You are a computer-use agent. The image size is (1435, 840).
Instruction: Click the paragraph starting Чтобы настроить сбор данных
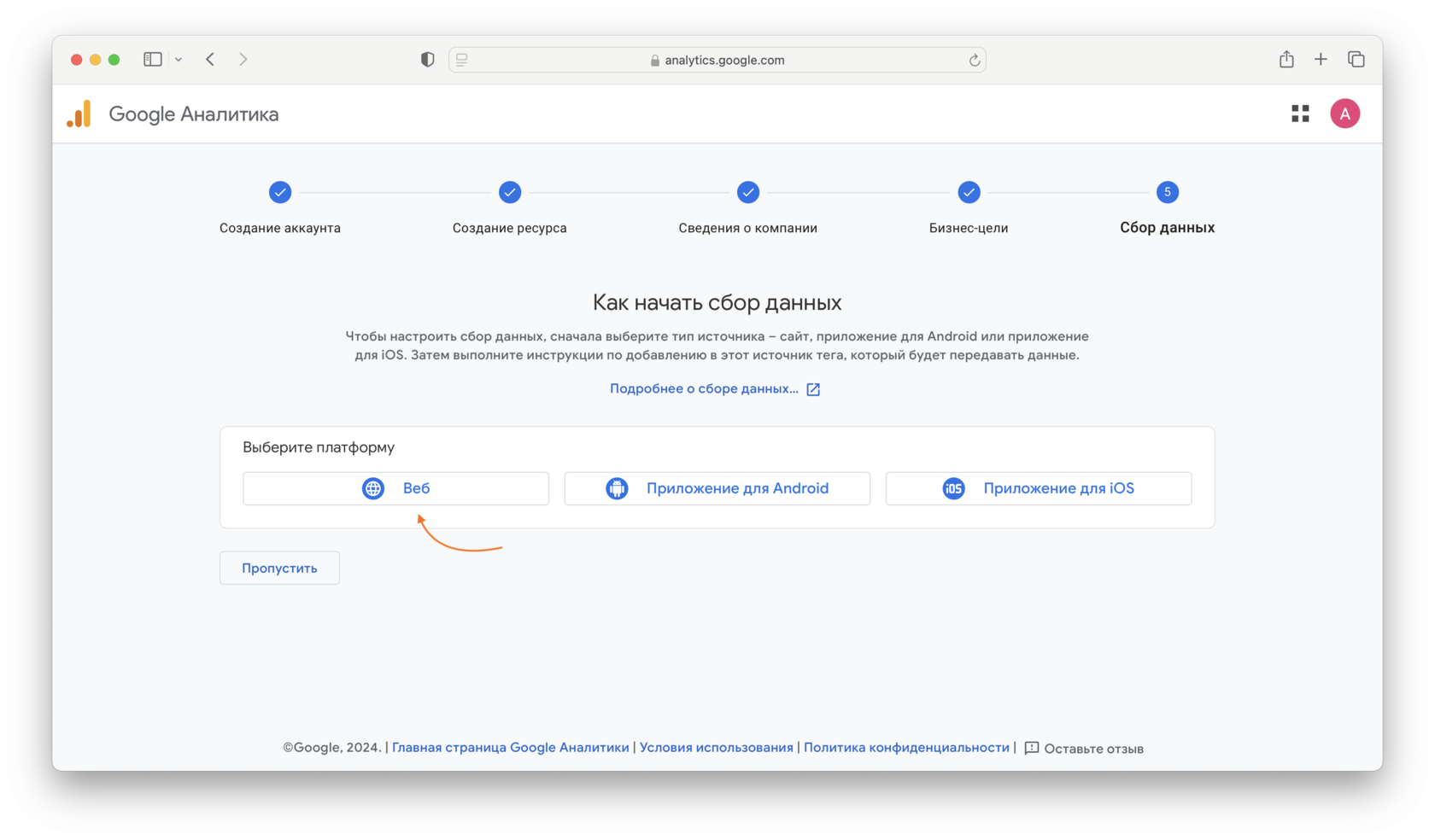pyautogui.click(x=717, y=346)
